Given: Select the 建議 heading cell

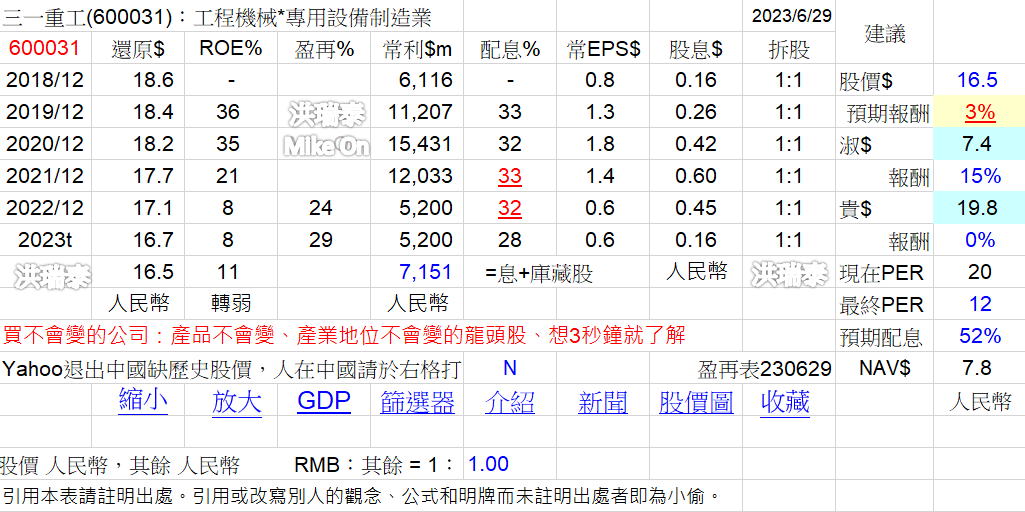Looking at the screenshot, I should click(885, 33).
